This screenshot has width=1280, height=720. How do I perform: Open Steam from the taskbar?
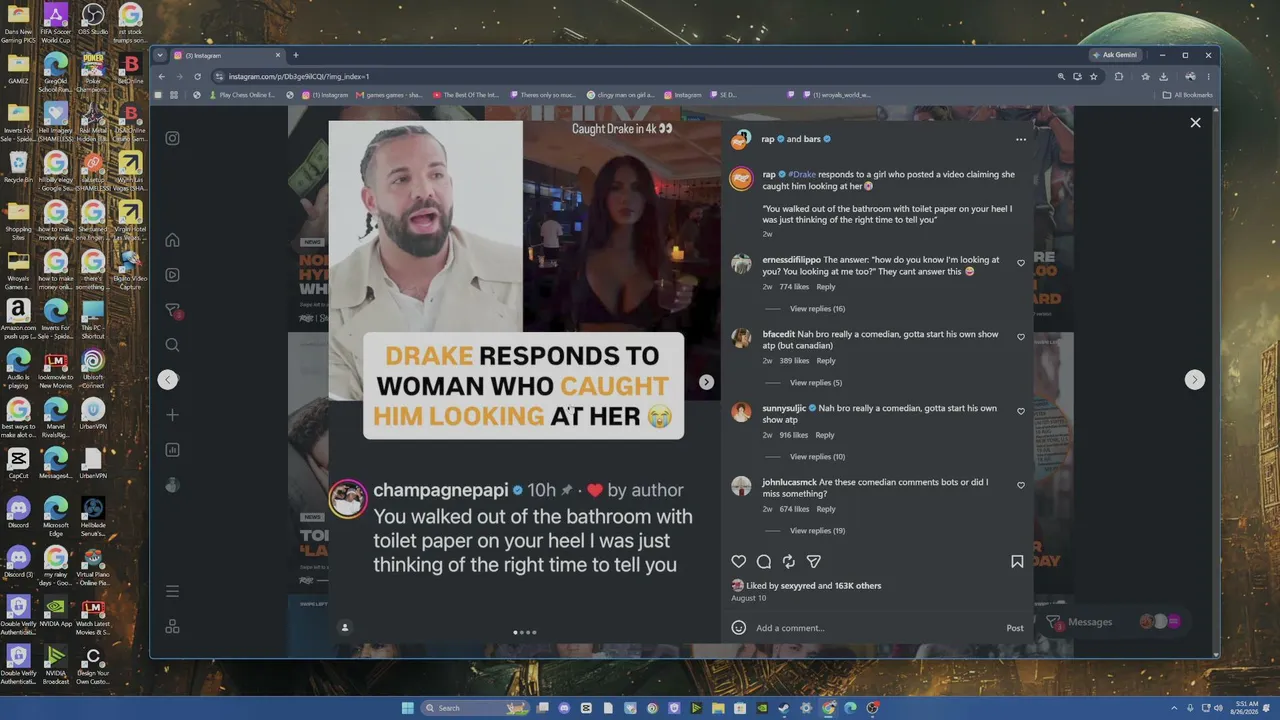click(x=783, y=708)
